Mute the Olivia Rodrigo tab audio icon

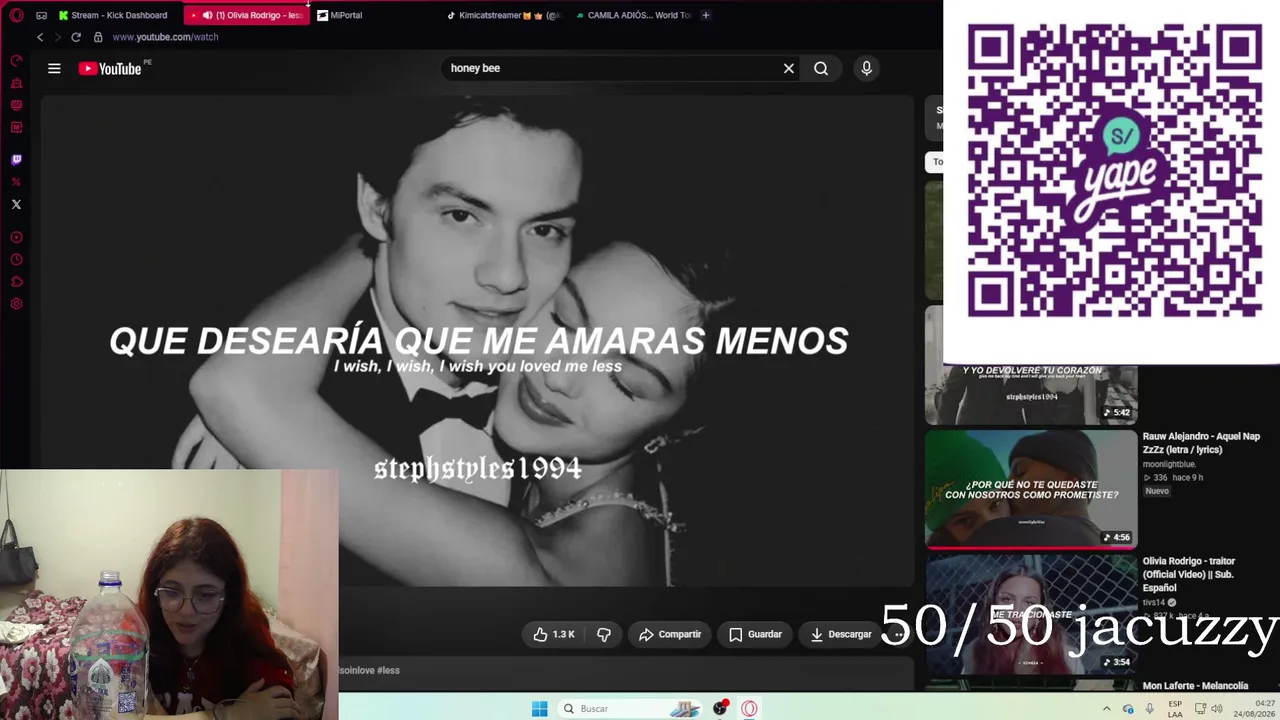click(207, 15)
